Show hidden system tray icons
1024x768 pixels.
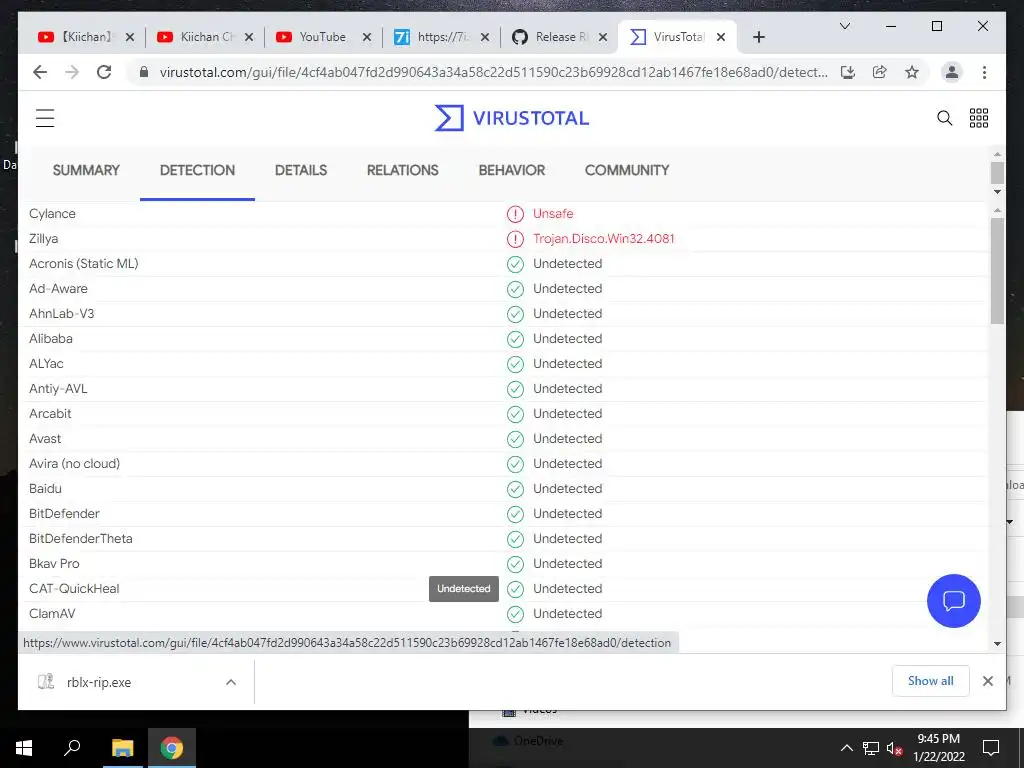point(846,748)
